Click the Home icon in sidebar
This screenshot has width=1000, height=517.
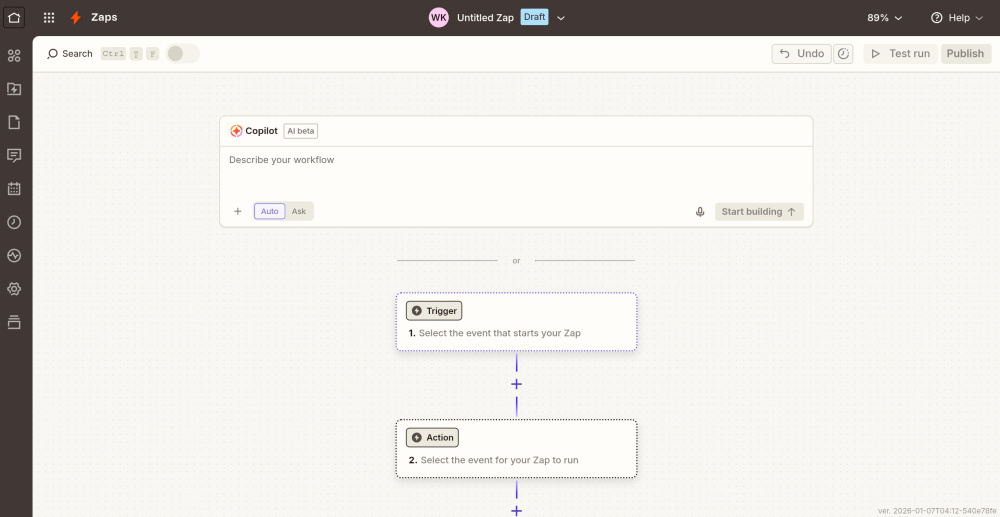click(x=14, y=17)
